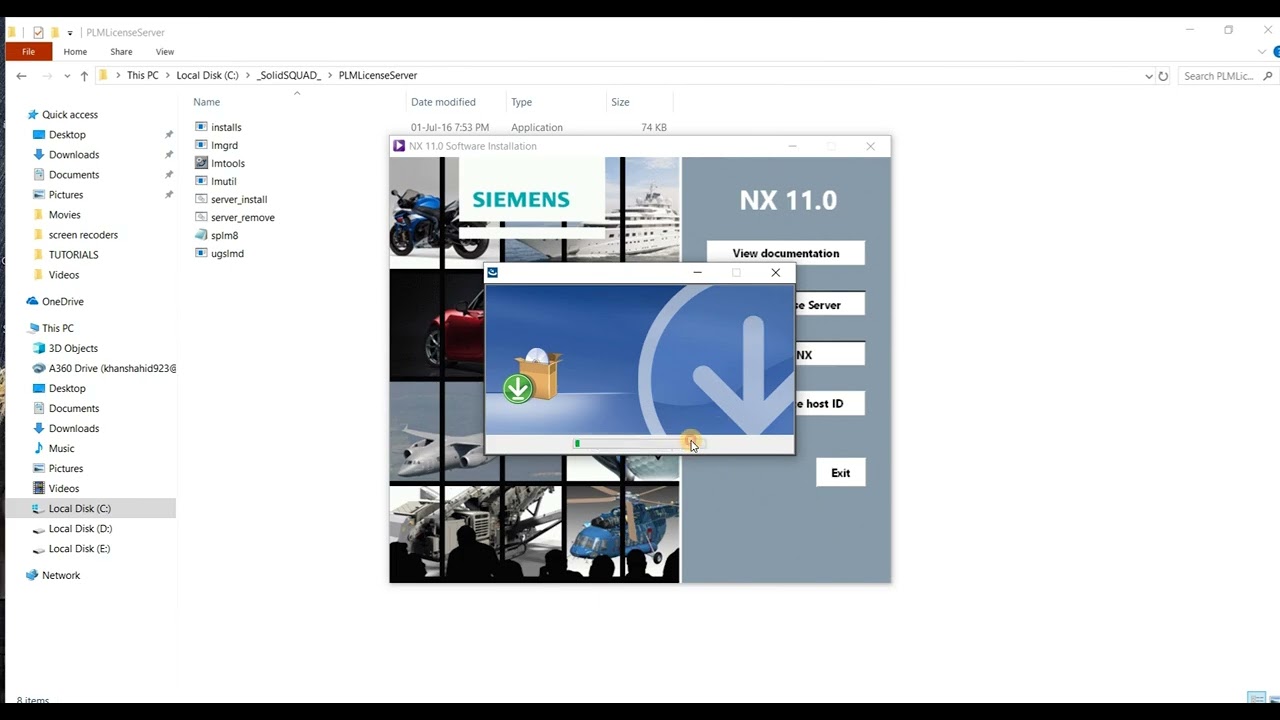
Task: Open Quick Access Toolbar customize dropdown
Action: (x=70, y=32)
